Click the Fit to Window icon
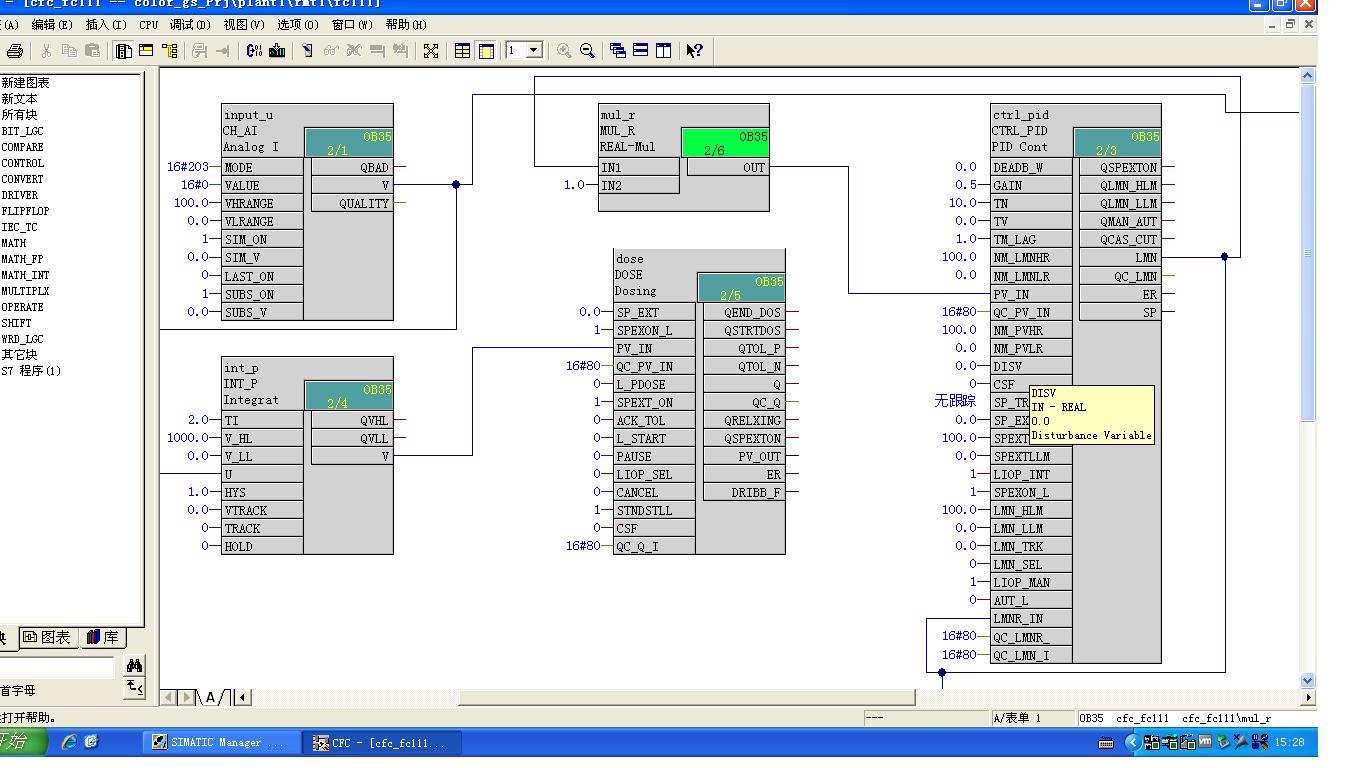 click(x=431, y=51)
